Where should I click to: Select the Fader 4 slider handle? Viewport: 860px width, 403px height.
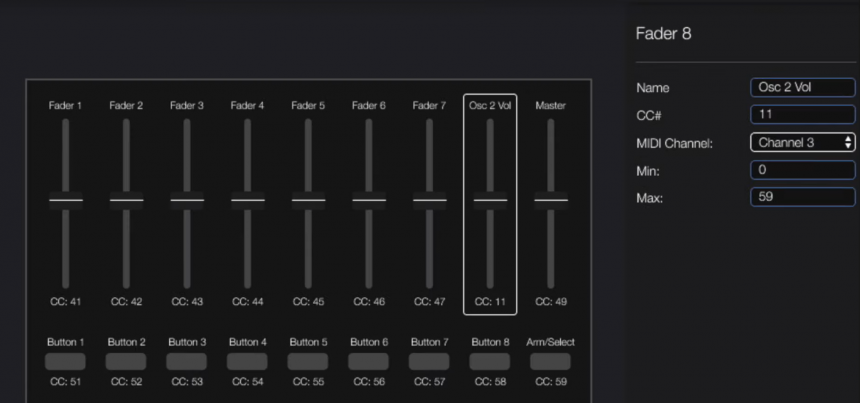point(248,200)
